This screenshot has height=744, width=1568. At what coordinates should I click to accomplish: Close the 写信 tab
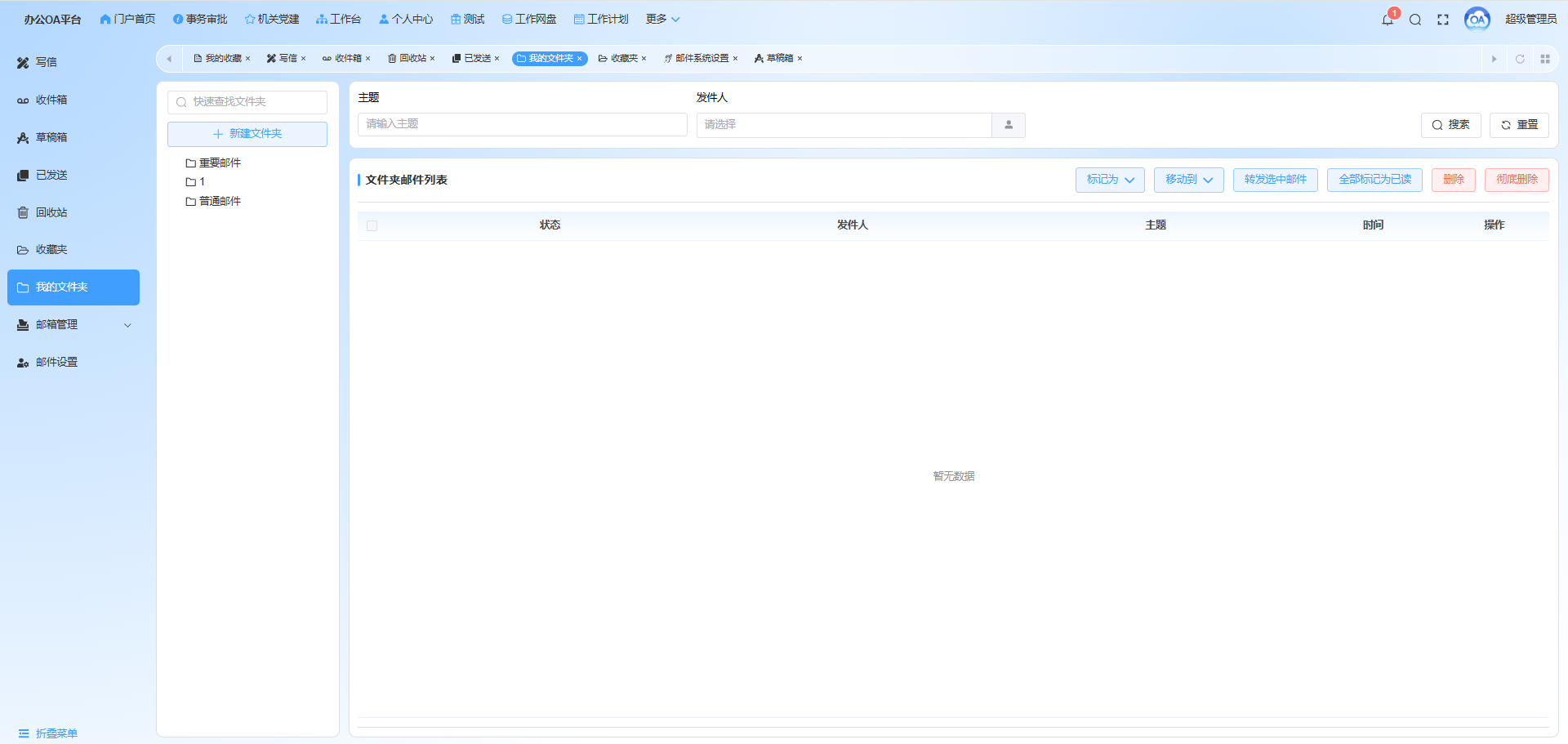pos(303,59)
